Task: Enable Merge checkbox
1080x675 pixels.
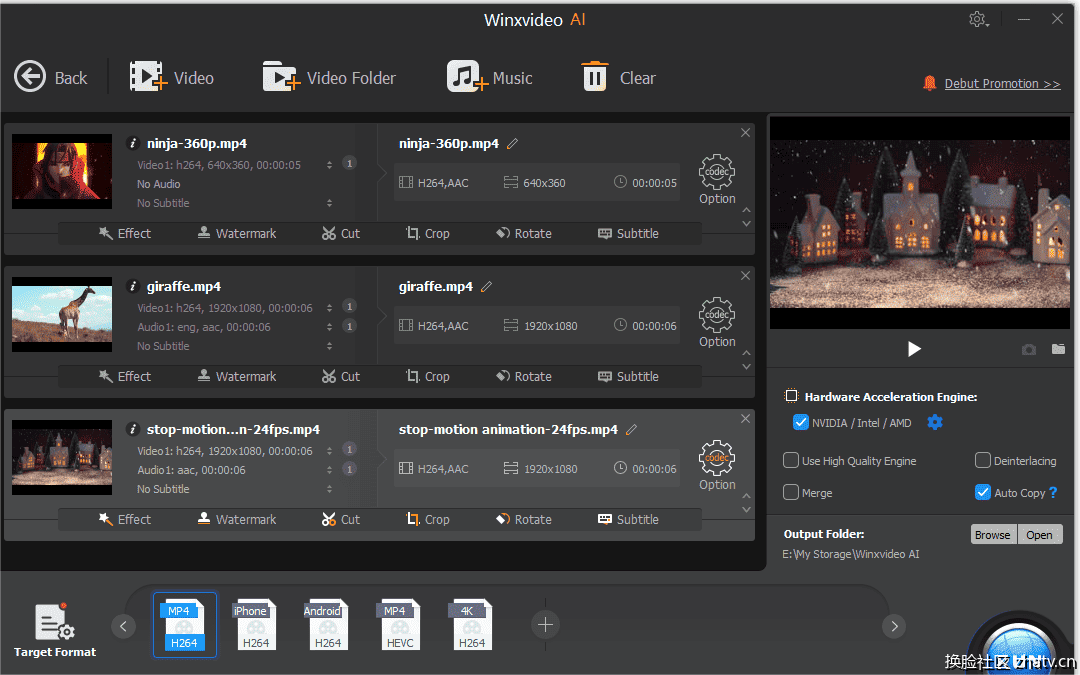Action: click(791, 492)
